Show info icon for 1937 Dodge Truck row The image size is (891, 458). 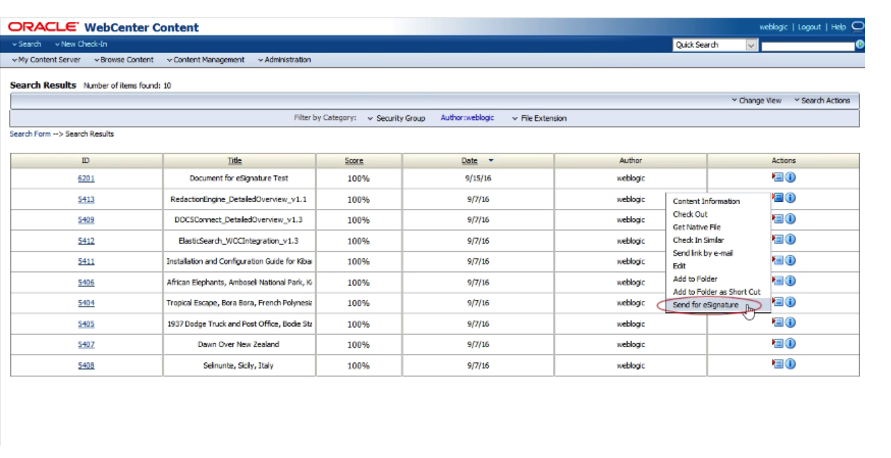point(790,322)
